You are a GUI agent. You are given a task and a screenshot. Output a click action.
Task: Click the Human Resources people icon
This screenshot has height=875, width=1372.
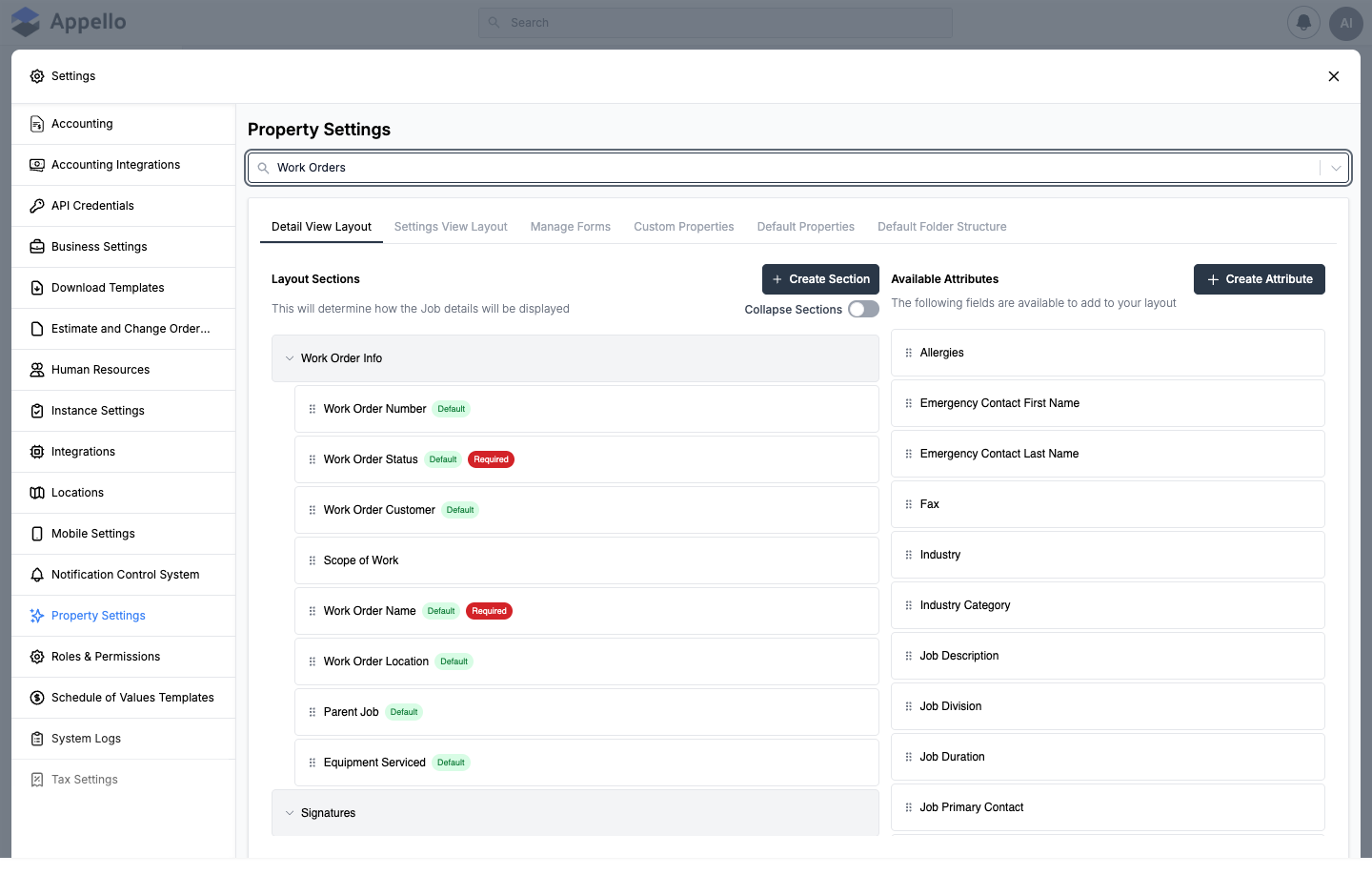pos(37,370)
